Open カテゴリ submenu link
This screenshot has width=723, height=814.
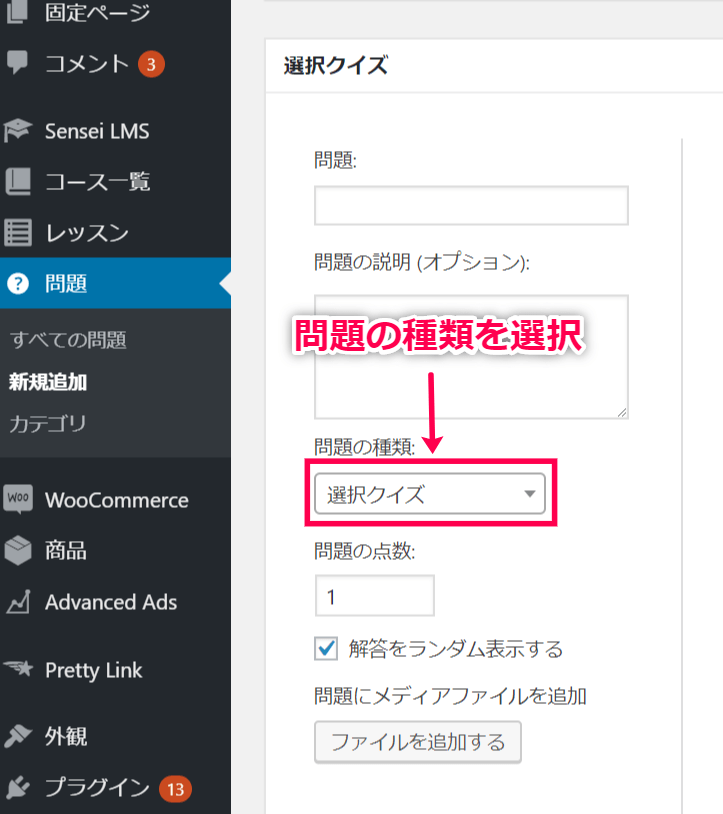[x=48, y=424]
